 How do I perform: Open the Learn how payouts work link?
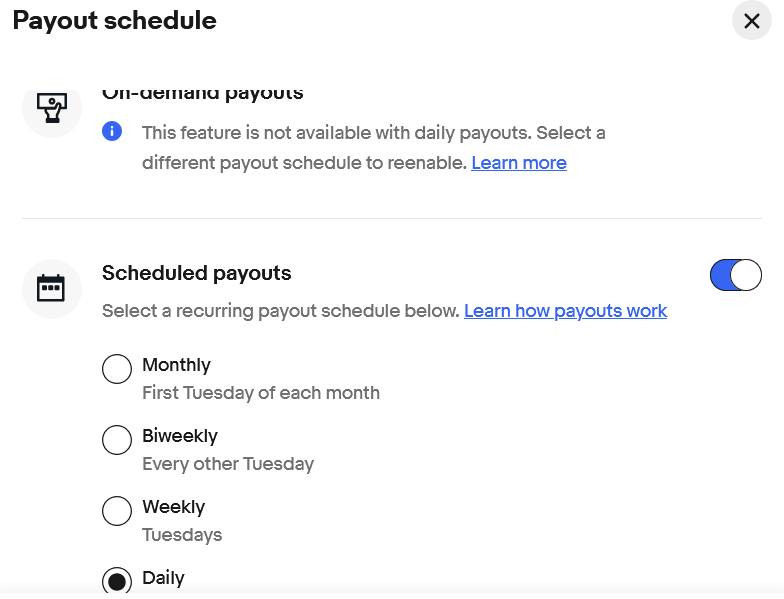[566, 311]
